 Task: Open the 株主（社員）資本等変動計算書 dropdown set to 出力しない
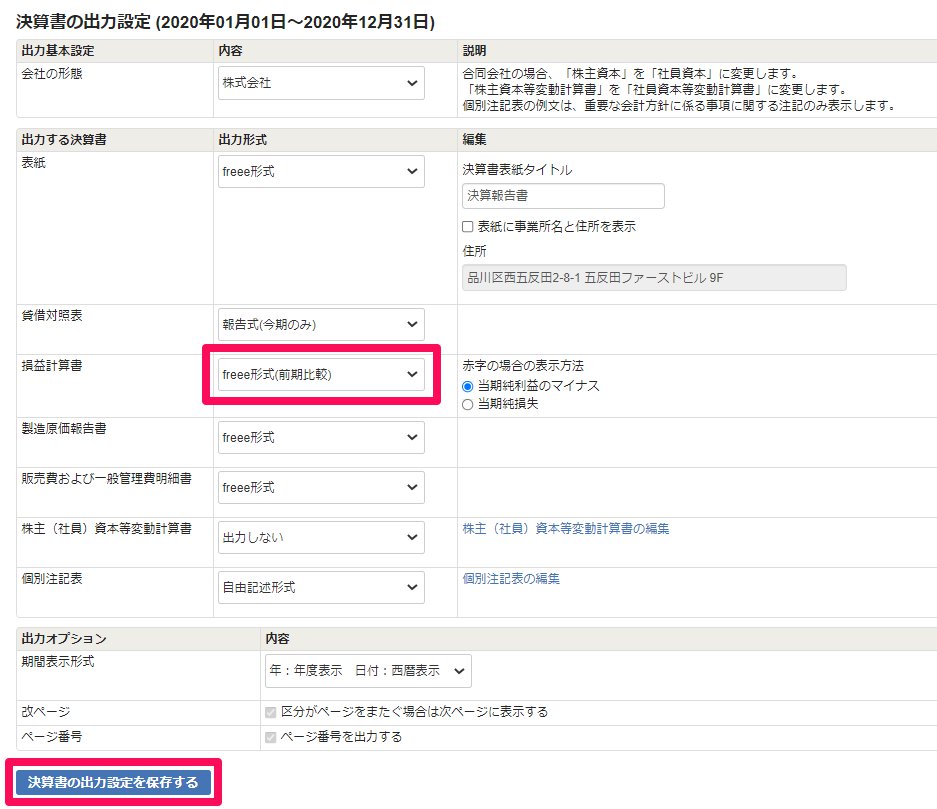[320, 537]
